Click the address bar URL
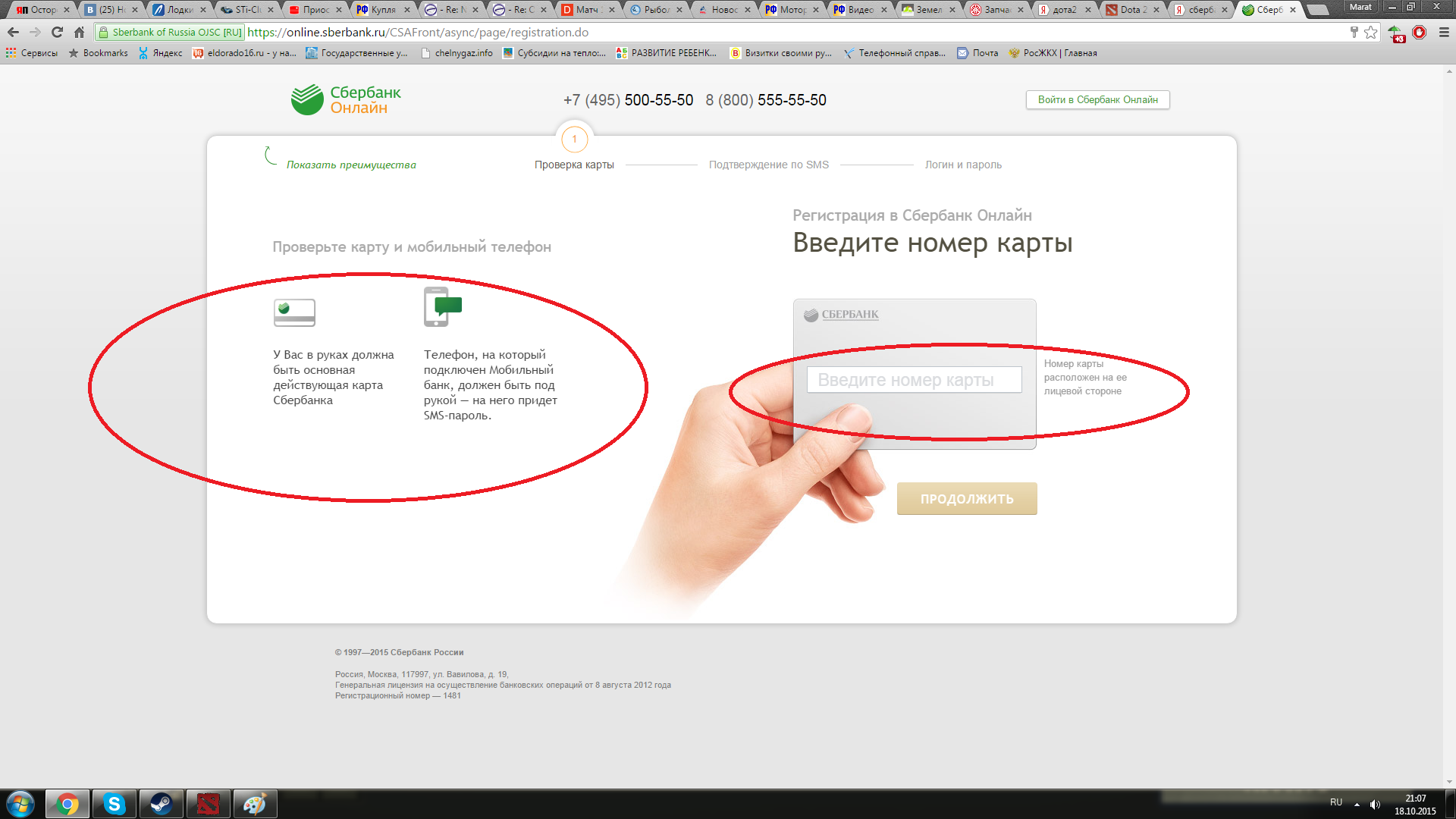Image resolution: width=1456 pixels, height=819 pixels. pyautogui.click(x=418, y=33)
